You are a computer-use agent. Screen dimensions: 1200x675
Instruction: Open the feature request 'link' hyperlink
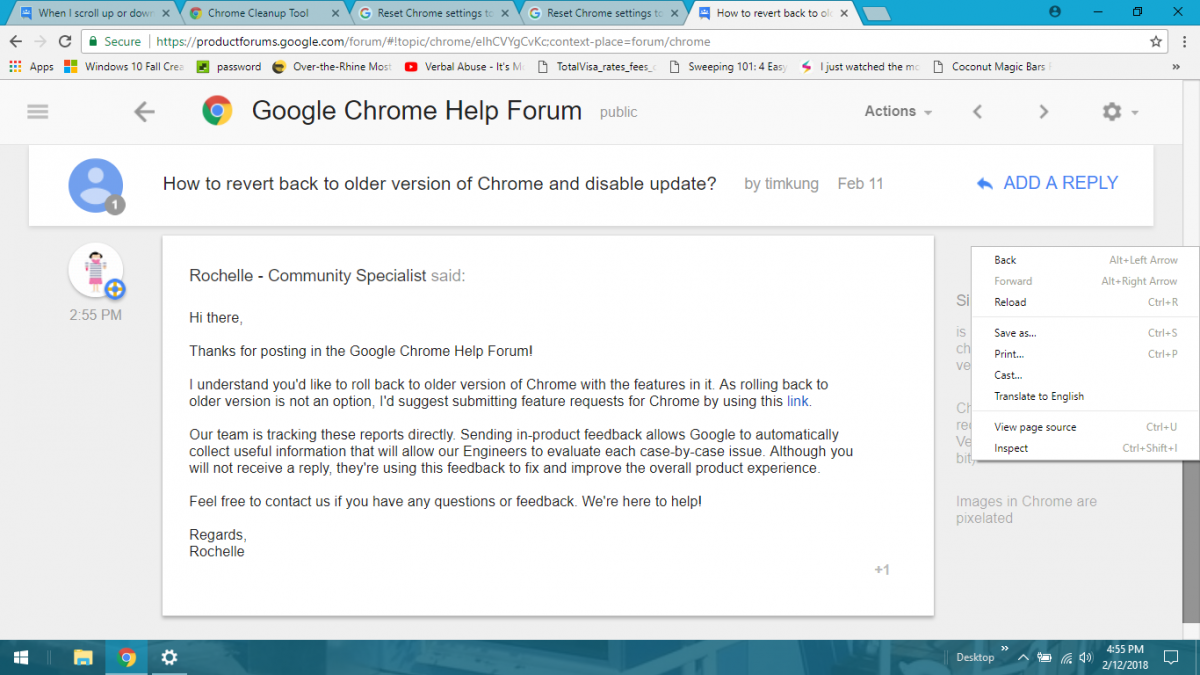pyautogui.click(x=798, y=401)
